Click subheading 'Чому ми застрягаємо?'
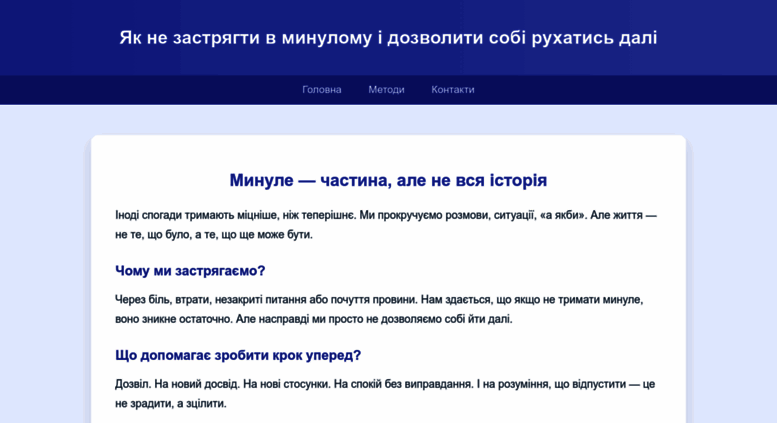 (x=190, y=271)
